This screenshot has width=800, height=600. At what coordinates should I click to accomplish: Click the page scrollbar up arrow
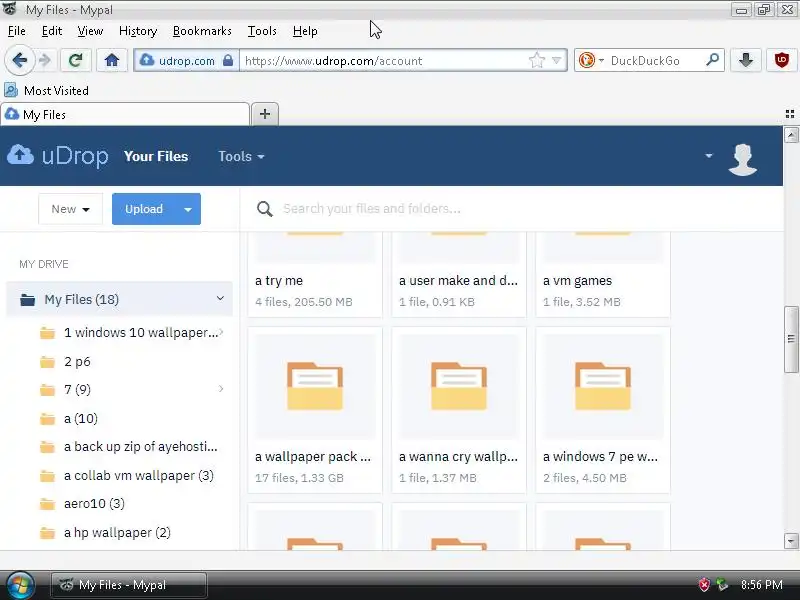click(x=791, y=135)
